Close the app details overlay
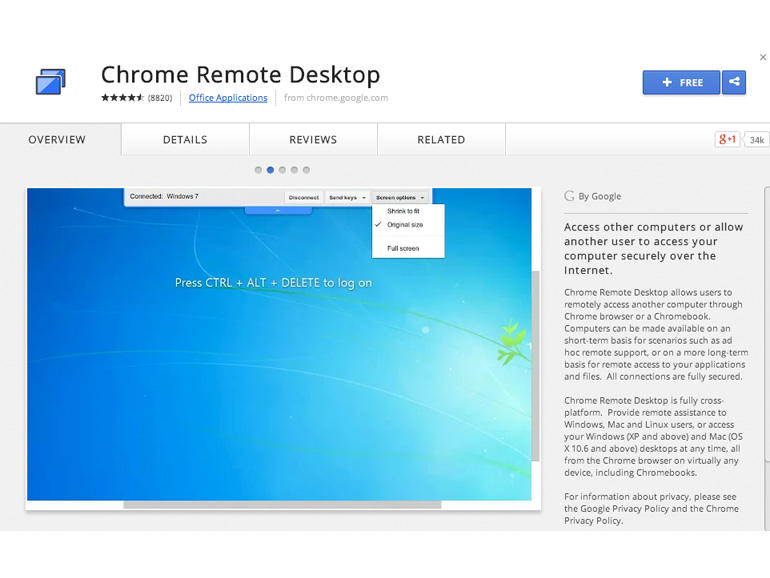Viewport: 770px width, 578px height. [x=763, y=57]
